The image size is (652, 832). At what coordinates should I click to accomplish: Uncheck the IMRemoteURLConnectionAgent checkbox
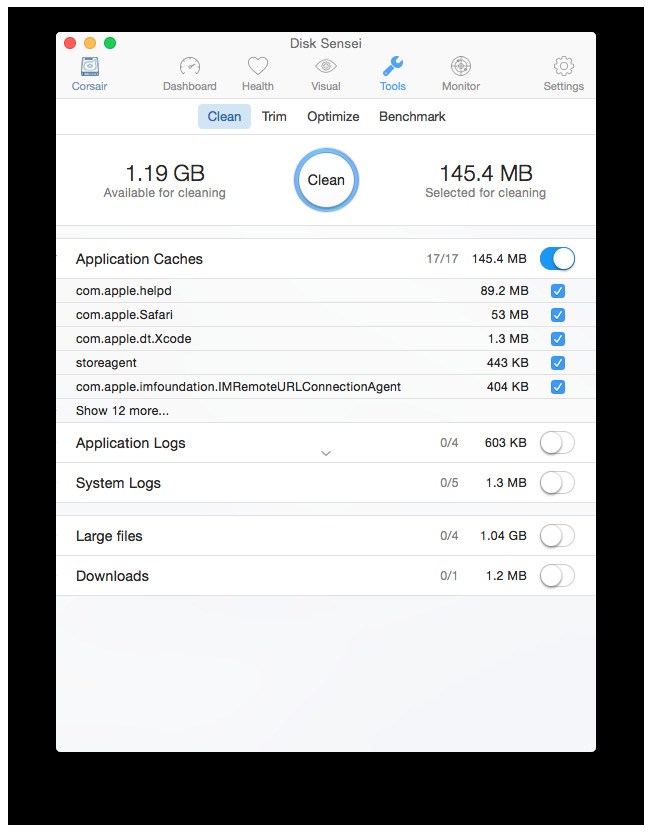pos(558,387)
